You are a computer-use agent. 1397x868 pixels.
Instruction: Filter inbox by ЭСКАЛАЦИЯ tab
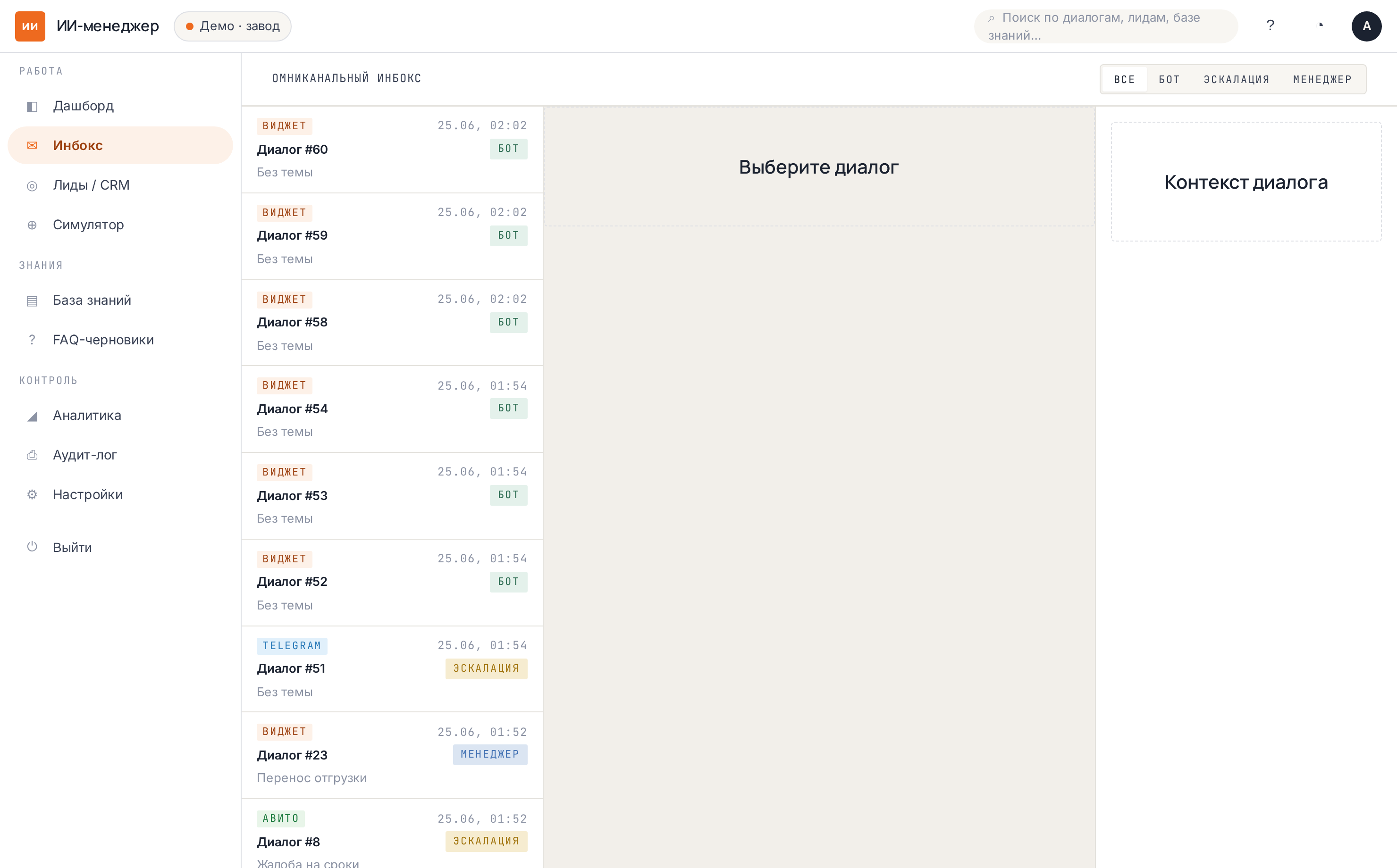(x=1237, y=79)
